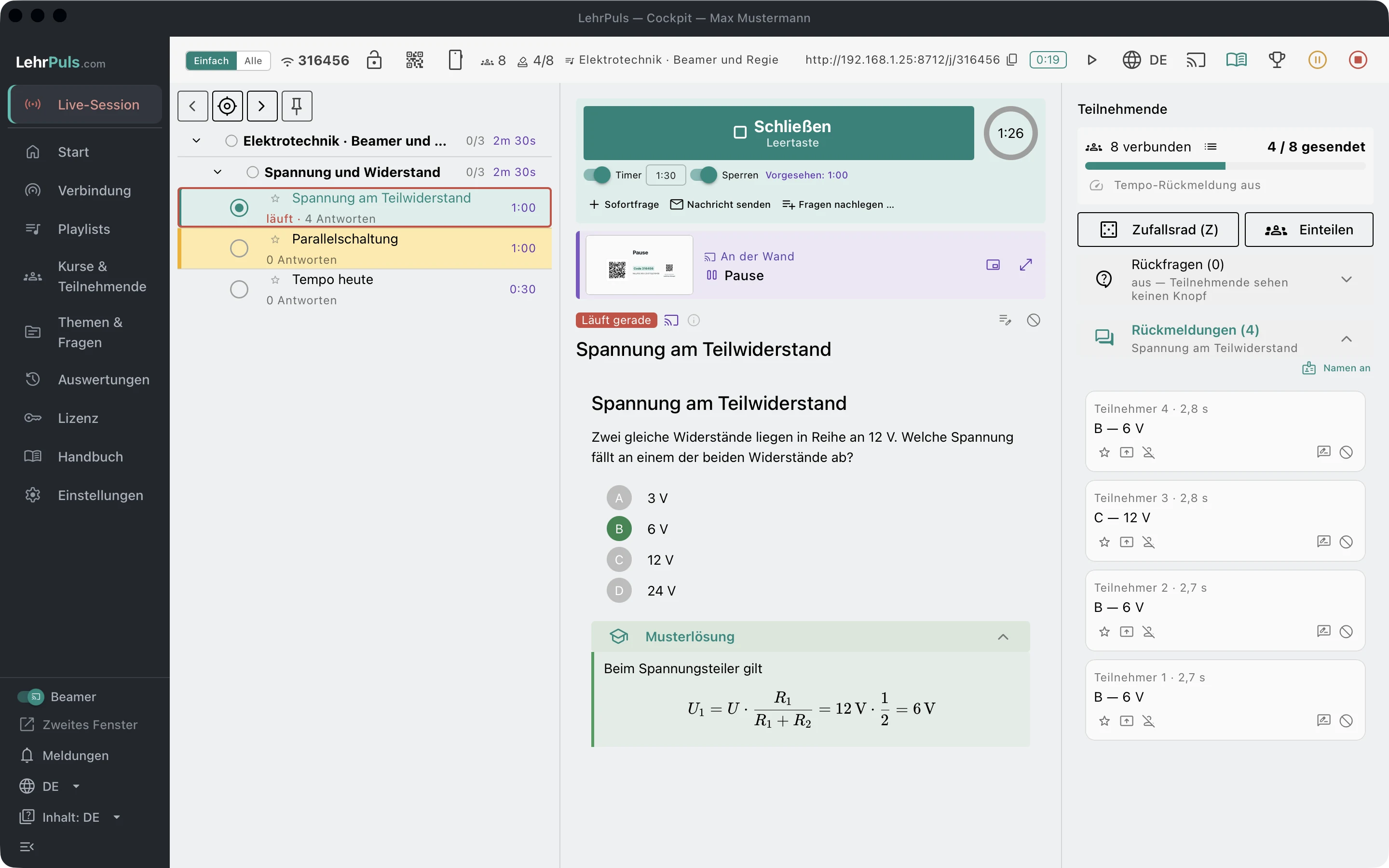
Task: Switch the view mode to Alle
Action: (x=253, y=60)
